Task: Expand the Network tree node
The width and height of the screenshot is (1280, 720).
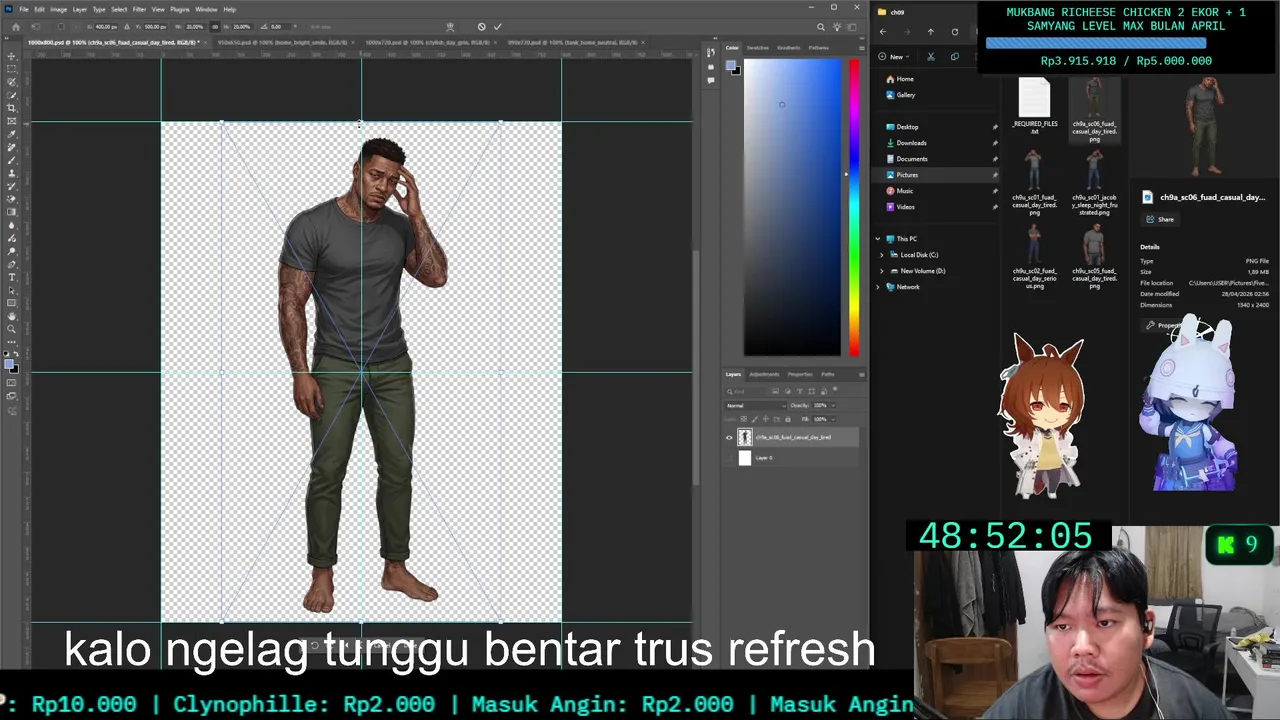Action: tap(878, 287)
